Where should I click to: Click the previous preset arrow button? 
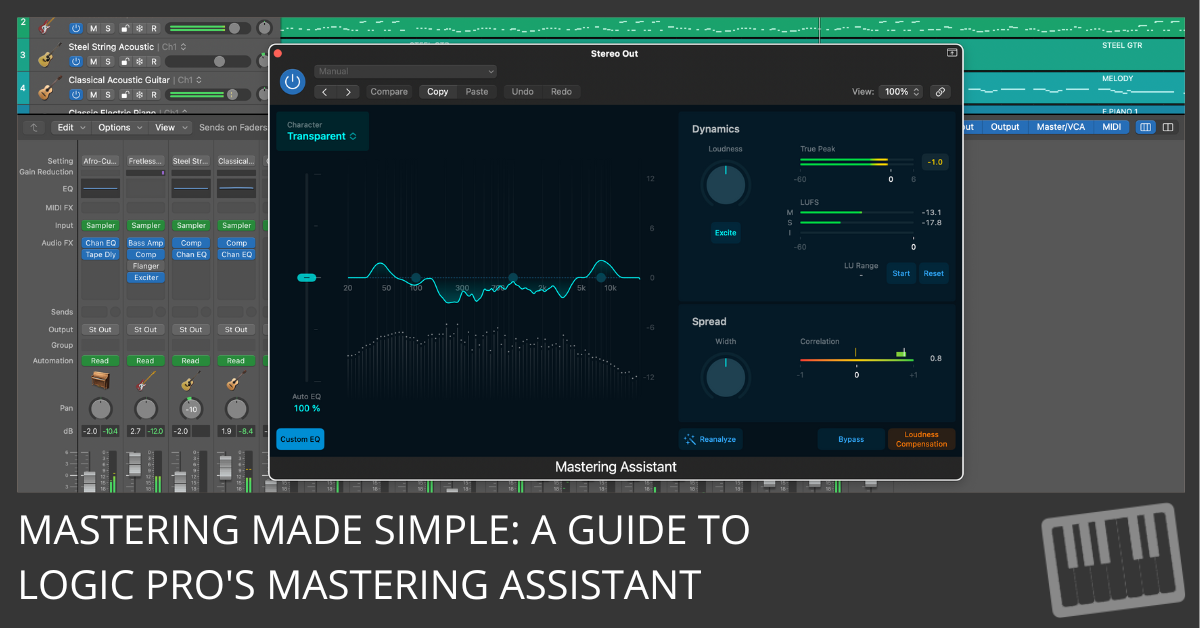tap(324, 92)
